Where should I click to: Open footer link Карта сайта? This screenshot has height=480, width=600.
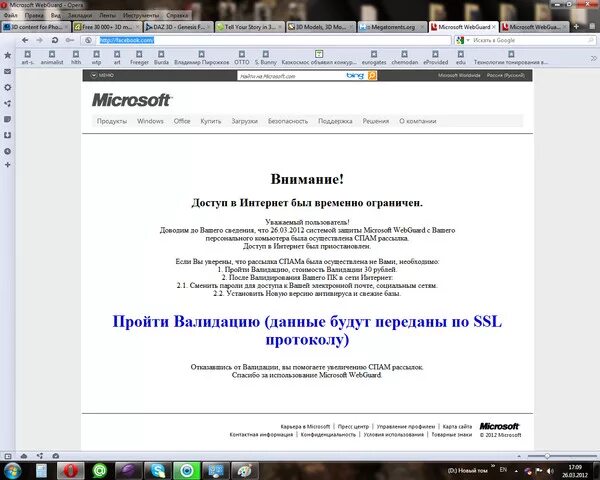pyautogui.click(x=457, y=426)
